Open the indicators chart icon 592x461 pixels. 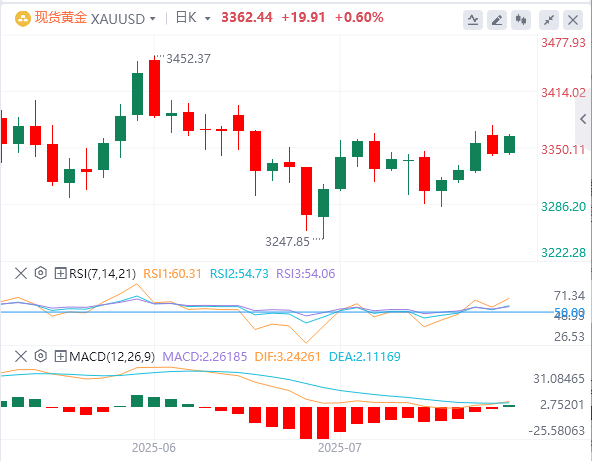(473, 20)
